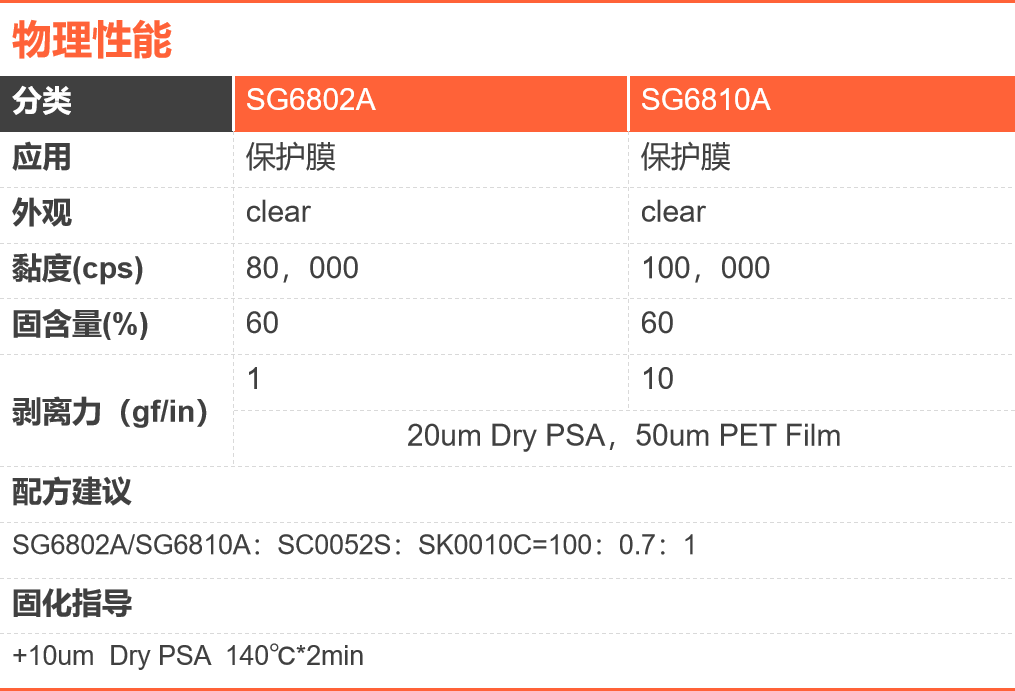Click the clear value under SG6810A
1015x691 pixels.
[673, 212]
